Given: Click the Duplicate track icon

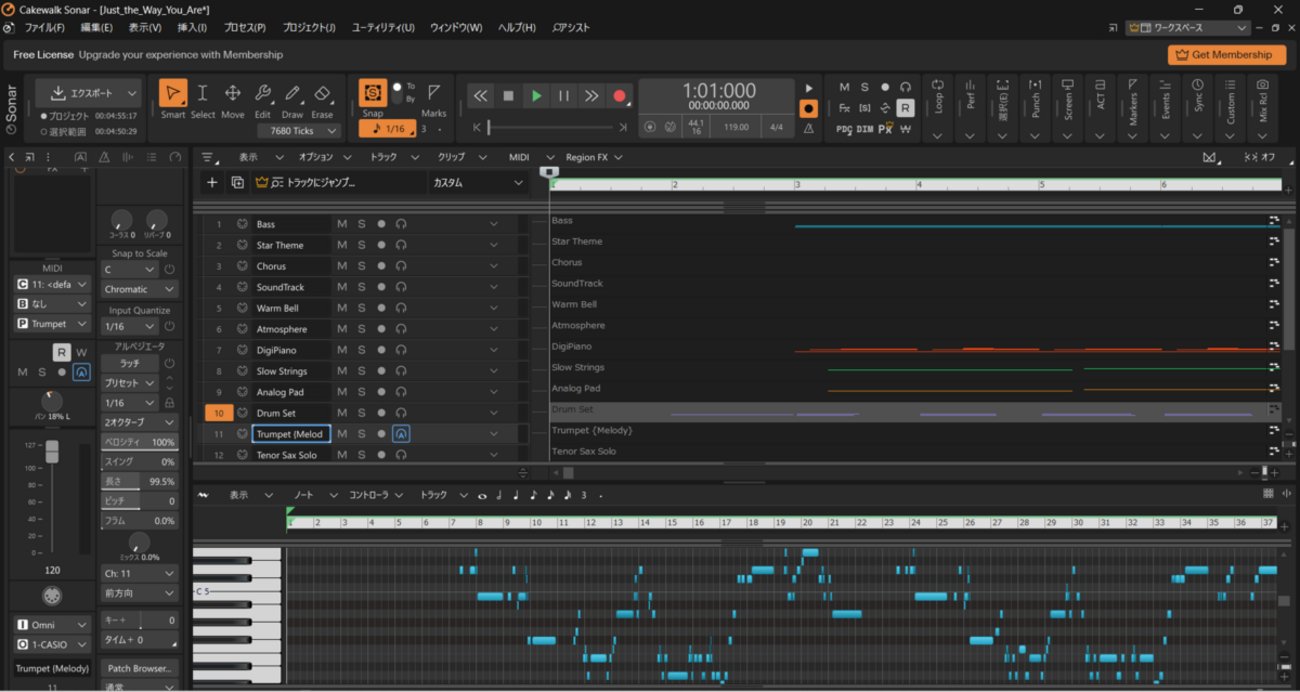Looking at the screenshot, I should pos(237,182).
